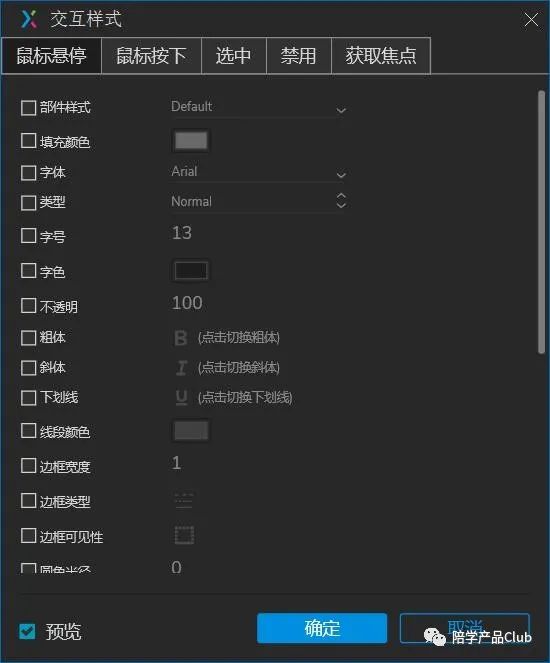
Task: Open the border type line-style icon
Action: [x=184, y=501]
